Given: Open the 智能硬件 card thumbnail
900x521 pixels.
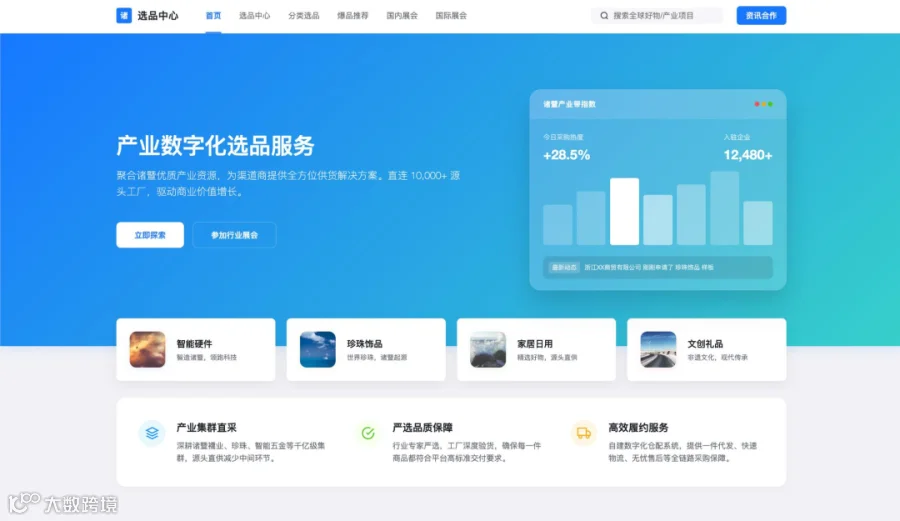Looking at the screenshot, I should 148,349.
